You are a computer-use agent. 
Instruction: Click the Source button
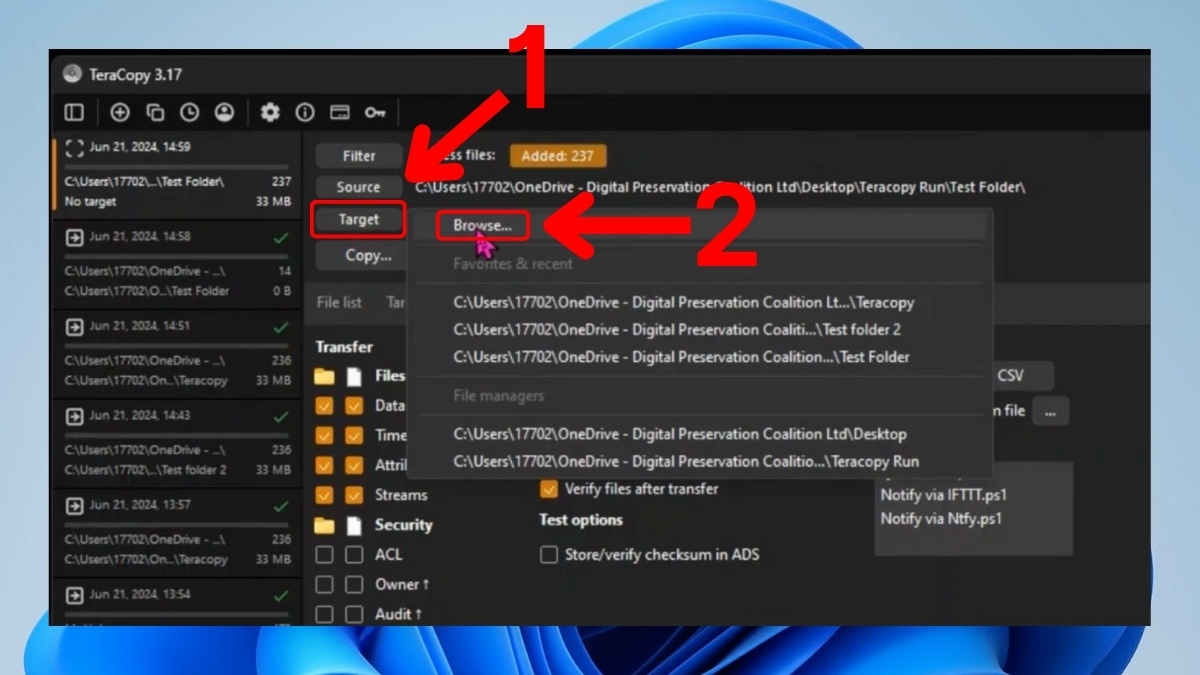point(359,187)
